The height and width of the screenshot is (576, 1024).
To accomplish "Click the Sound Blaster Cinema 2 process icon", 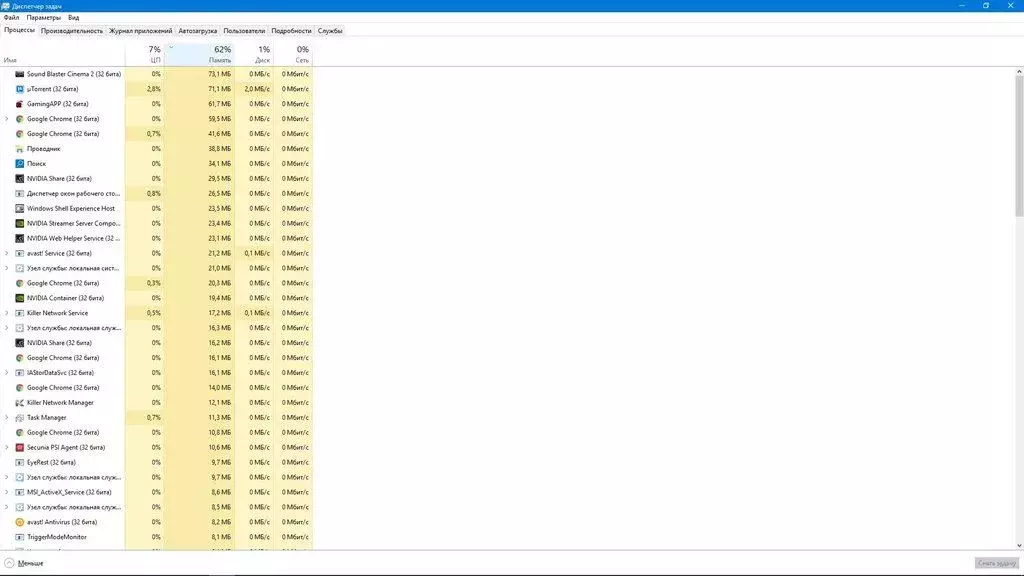I will [x=20, y=74].
